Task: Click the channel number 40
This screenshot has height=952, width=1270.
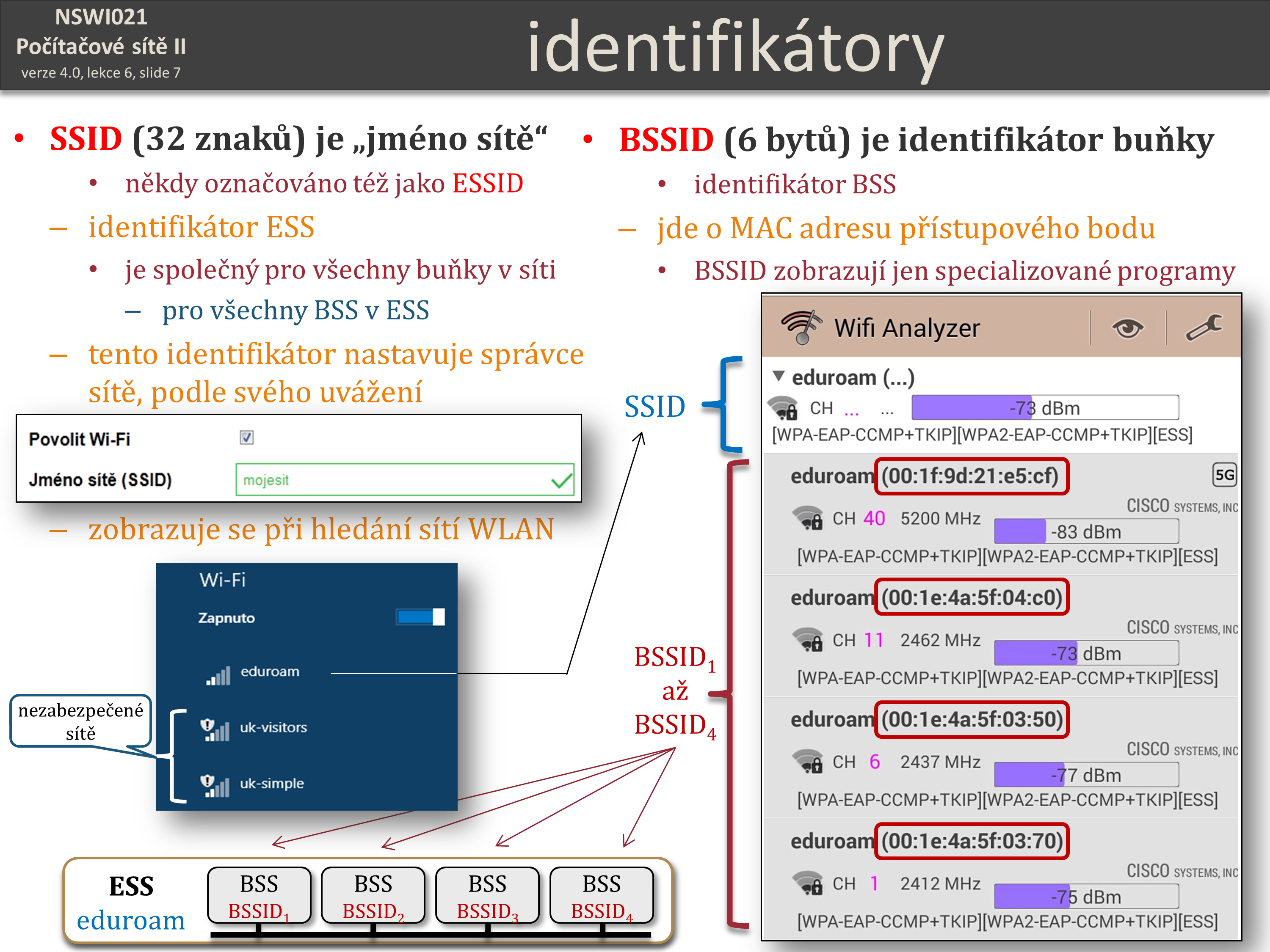Action: [x=875, y=518]
